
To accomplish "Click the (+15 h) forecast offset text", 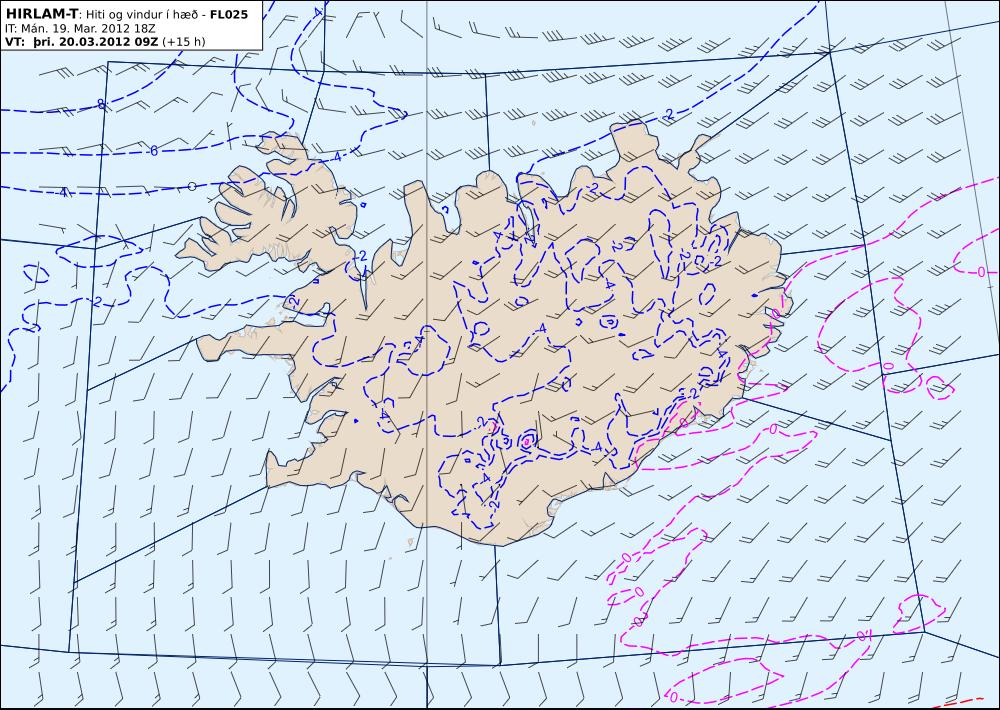I will pyautogui.click(x=184, y=42).
